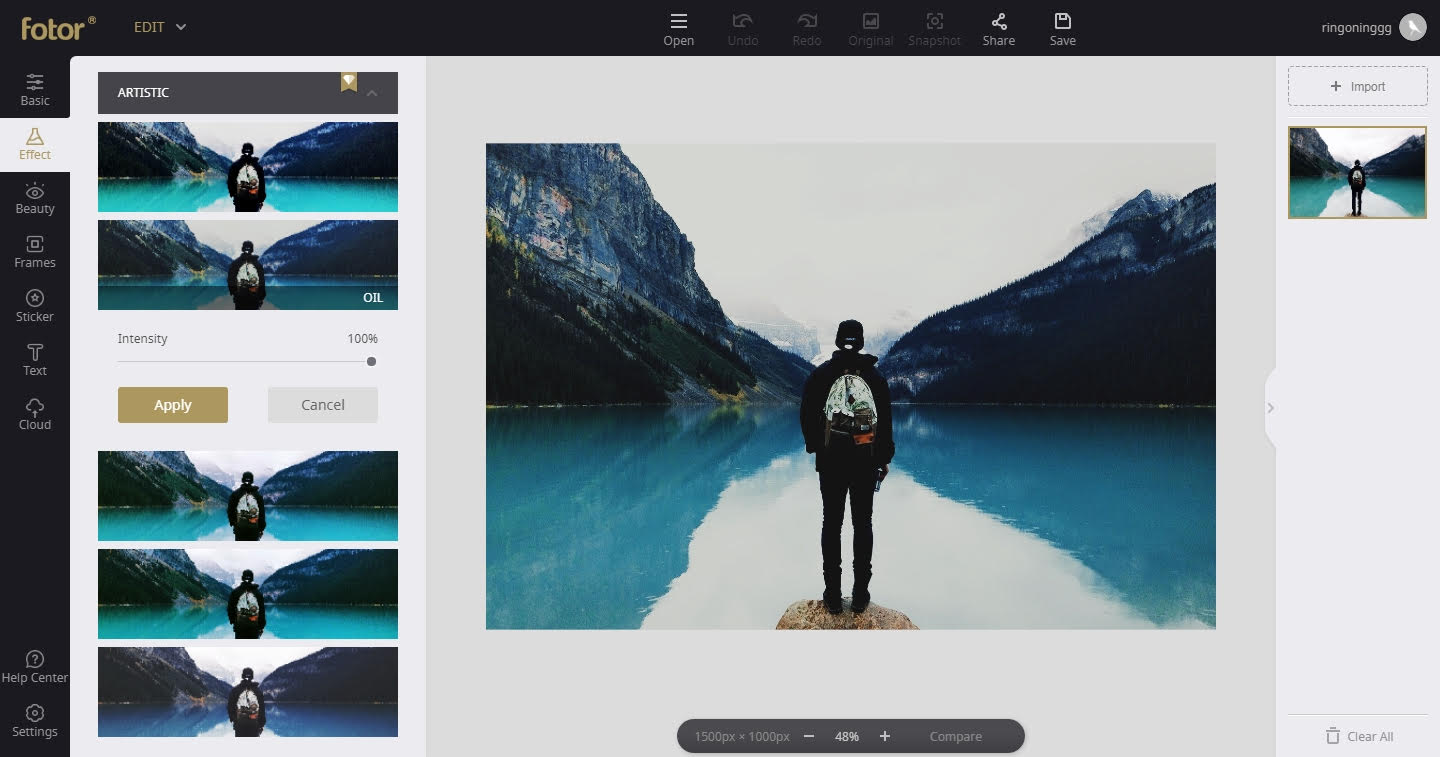The image size is (1440, 757).
Task: Click the Intensity 100% value
Action: (x=363, y=339)
